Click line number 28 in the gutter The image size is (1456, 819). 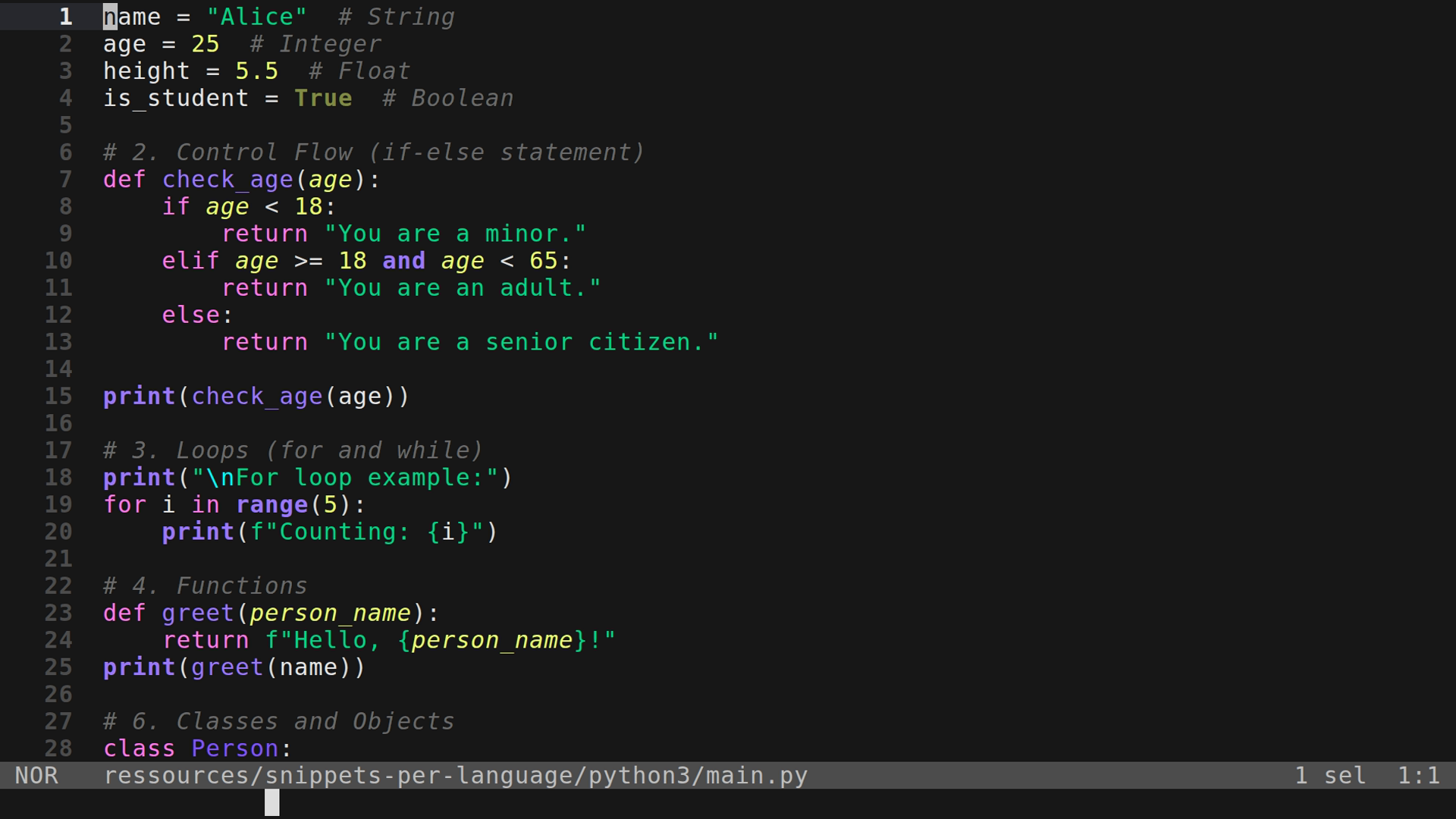point(57,748)
